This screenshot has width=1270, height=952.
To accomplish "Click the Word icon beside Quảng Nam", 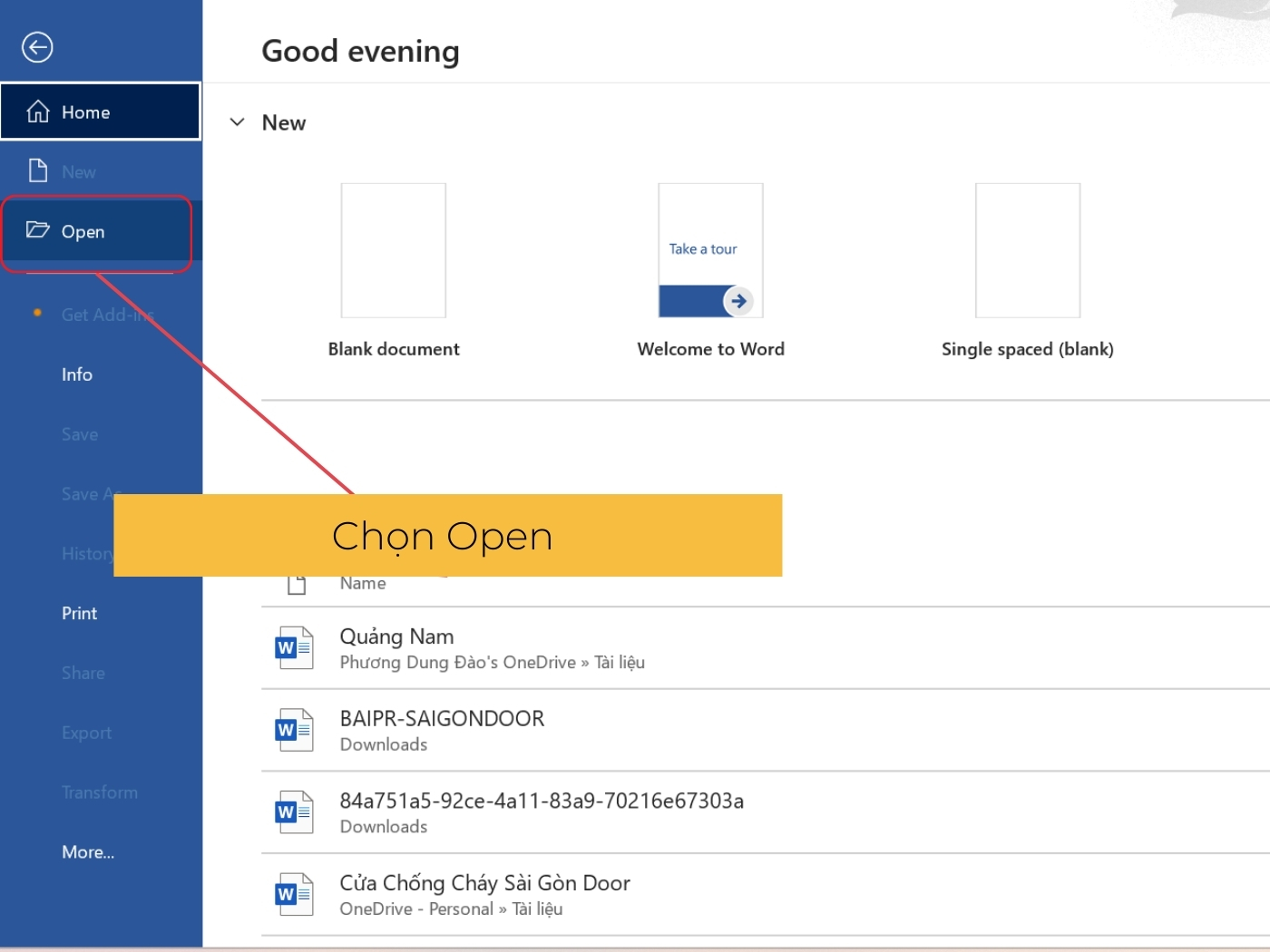I will point(294,647).
